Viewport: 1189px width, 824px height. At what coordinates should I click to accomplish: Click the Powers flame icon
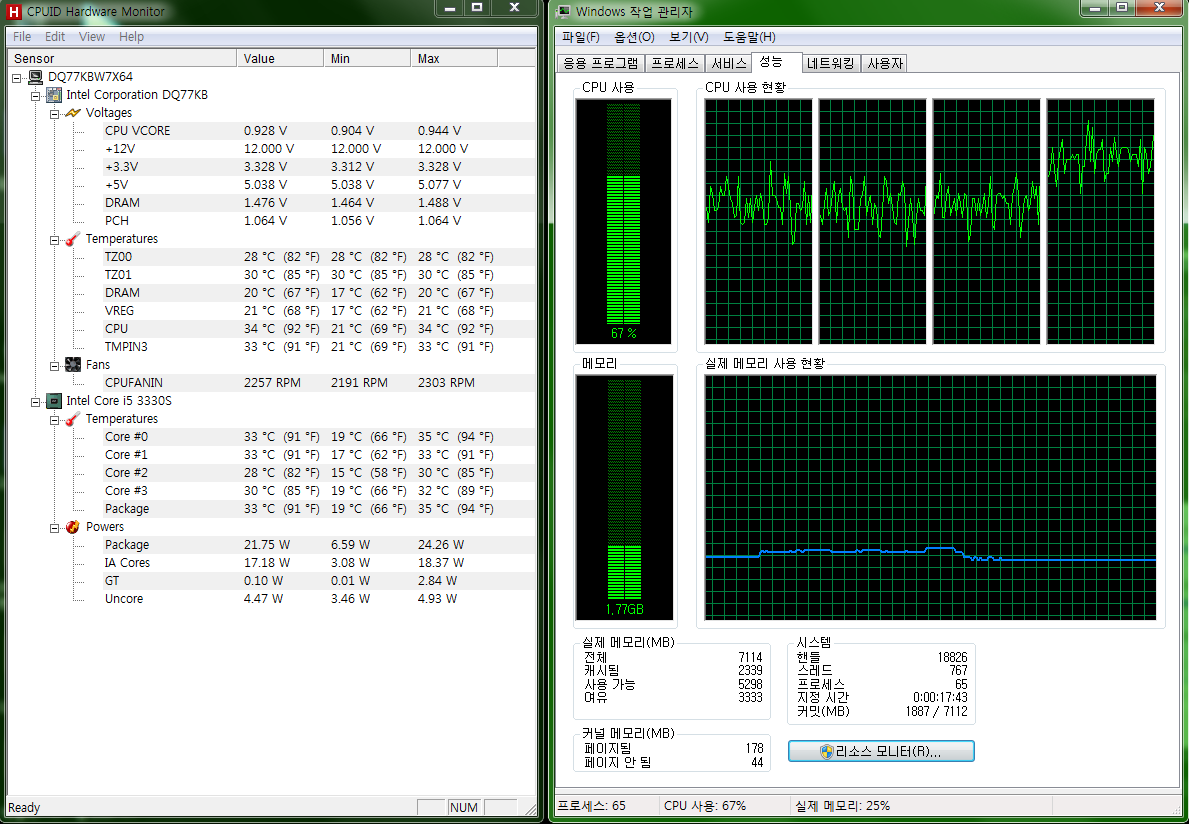point(73,527)
